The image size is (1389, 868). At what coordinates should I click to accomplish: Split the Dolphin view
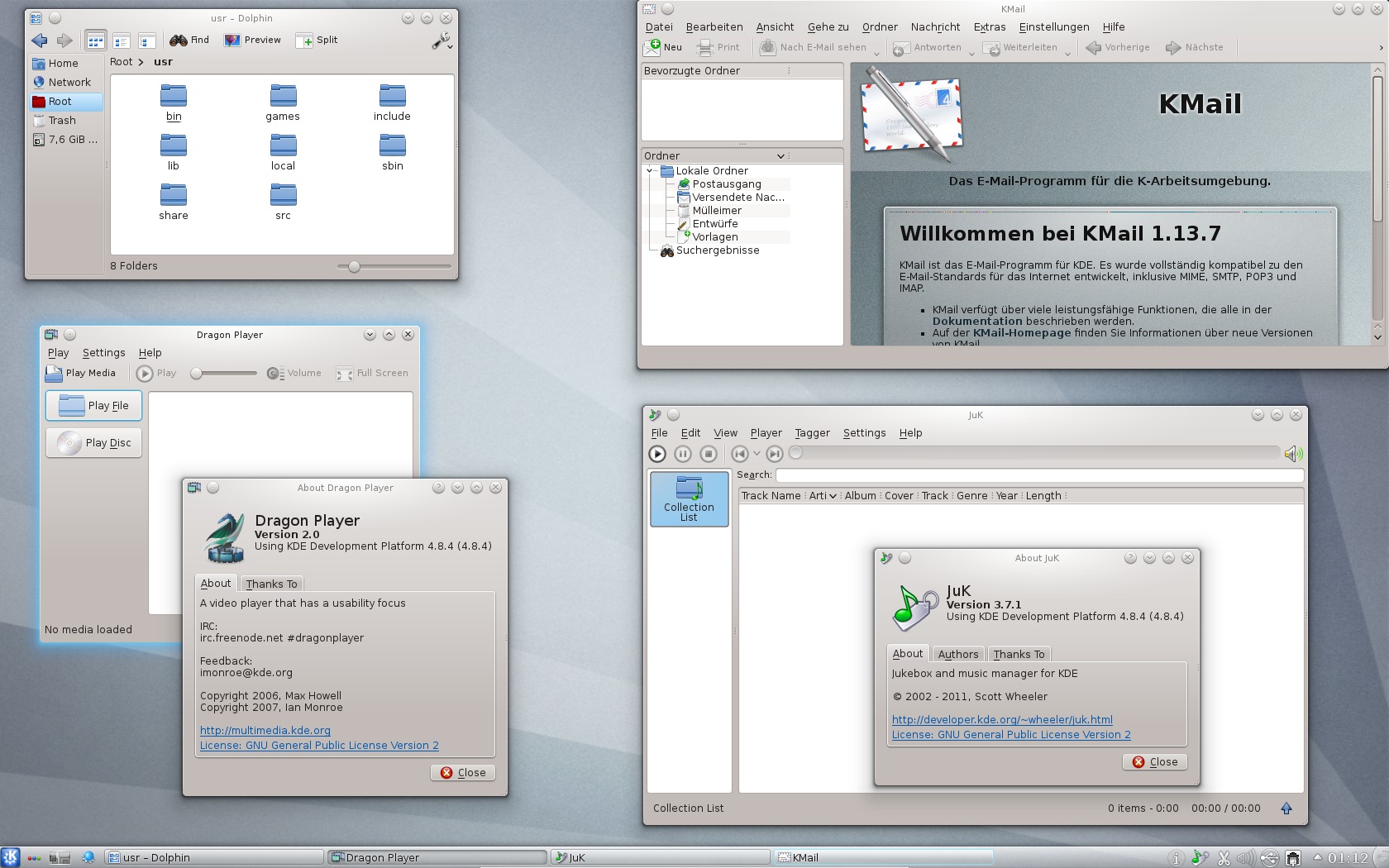point(317,40)
